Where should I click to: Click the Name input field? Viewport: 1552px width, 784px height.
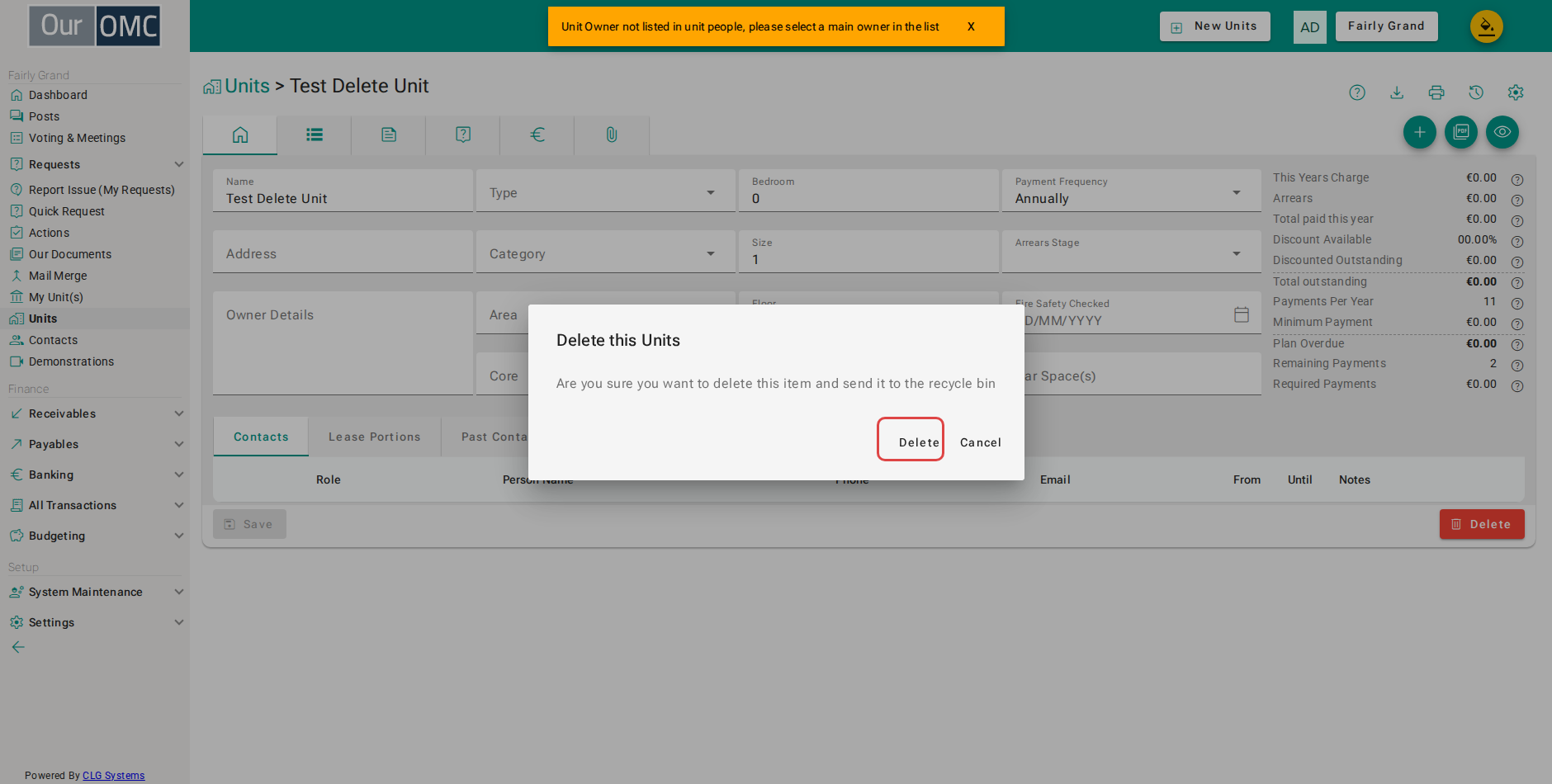click(x=343, y=191)
